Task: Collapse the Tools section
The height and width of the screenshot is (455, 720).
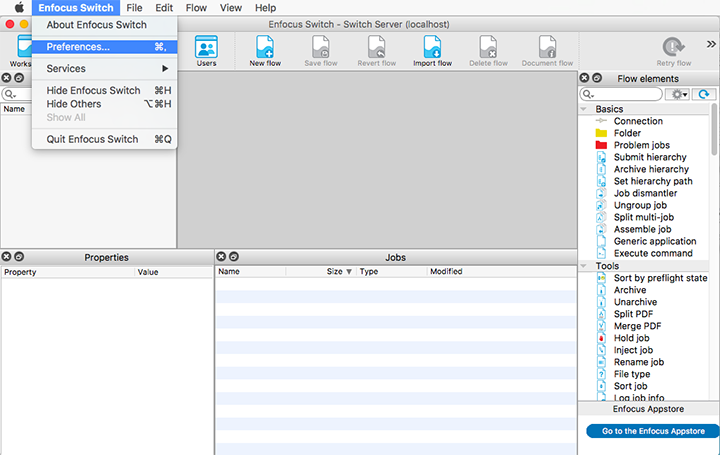Action: pos(584,266)
